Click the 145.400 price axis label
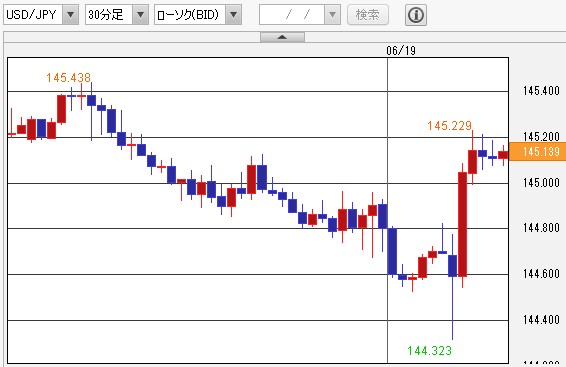 [x=541, y=91]
